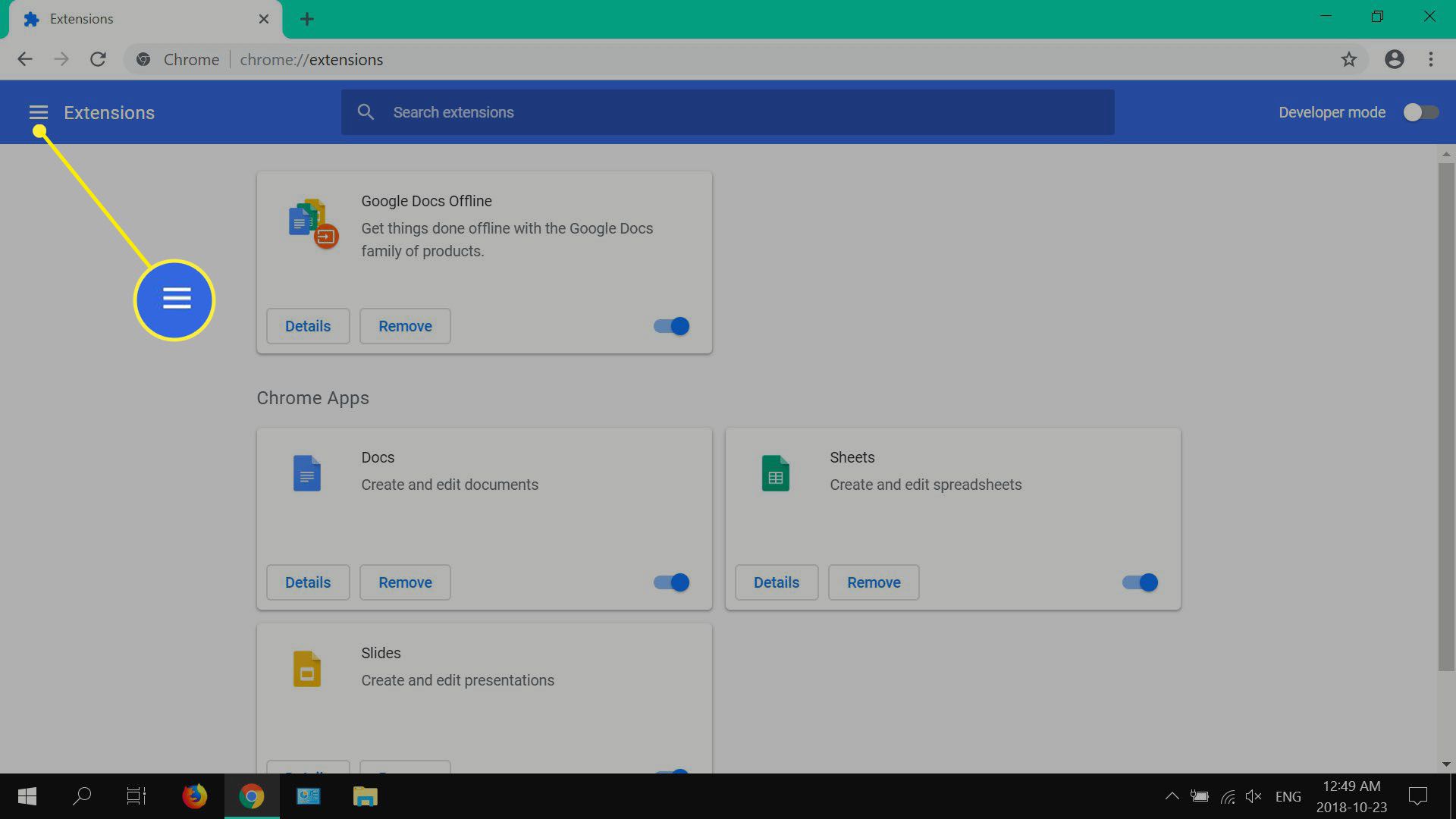Reload the extensions page
Viewport: 1456px width, 819px height.
98,59
